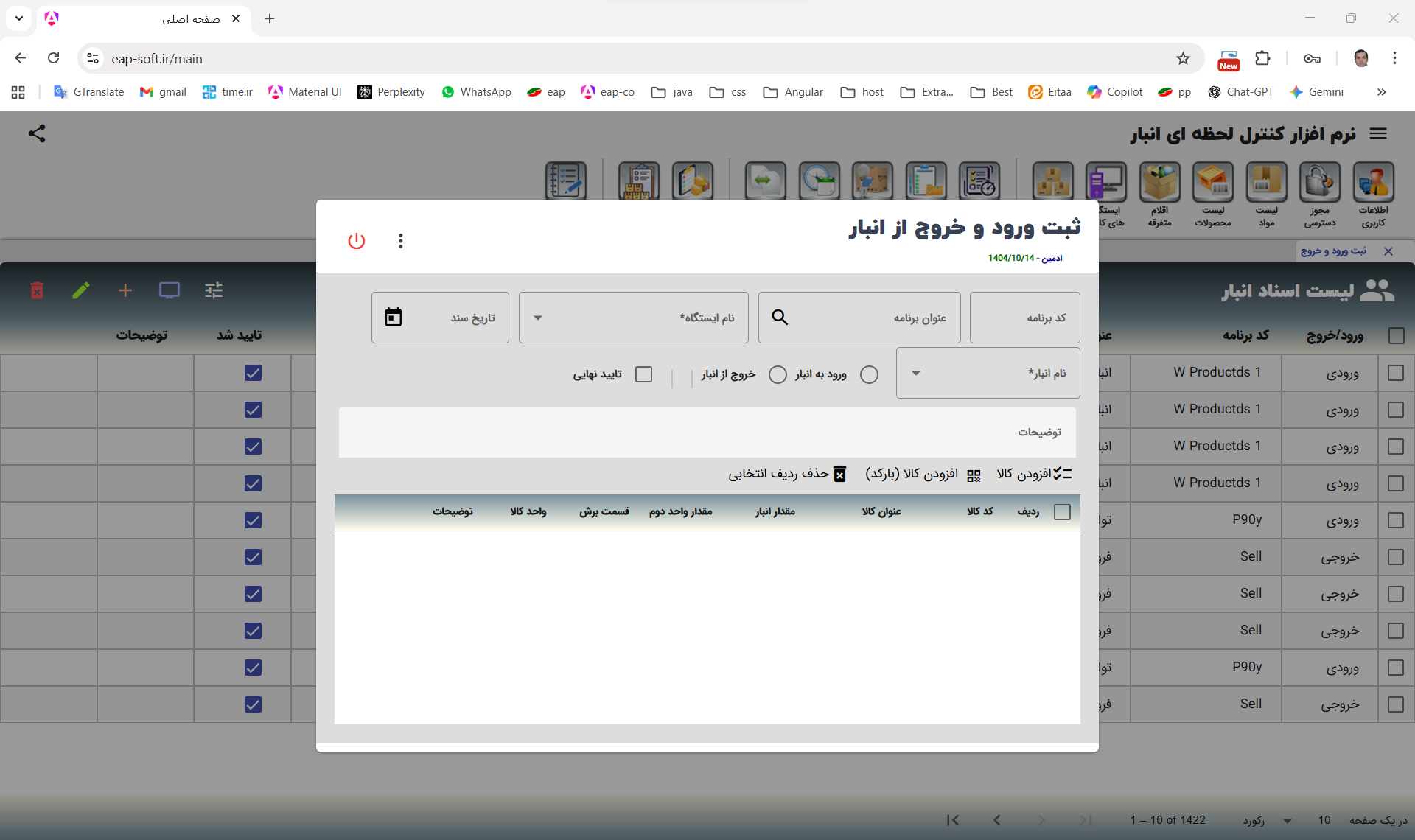The width and height of the screenshot is (1415, 840).
Task: Expand the نام ایستگاه dropdown
Action: 538,318
